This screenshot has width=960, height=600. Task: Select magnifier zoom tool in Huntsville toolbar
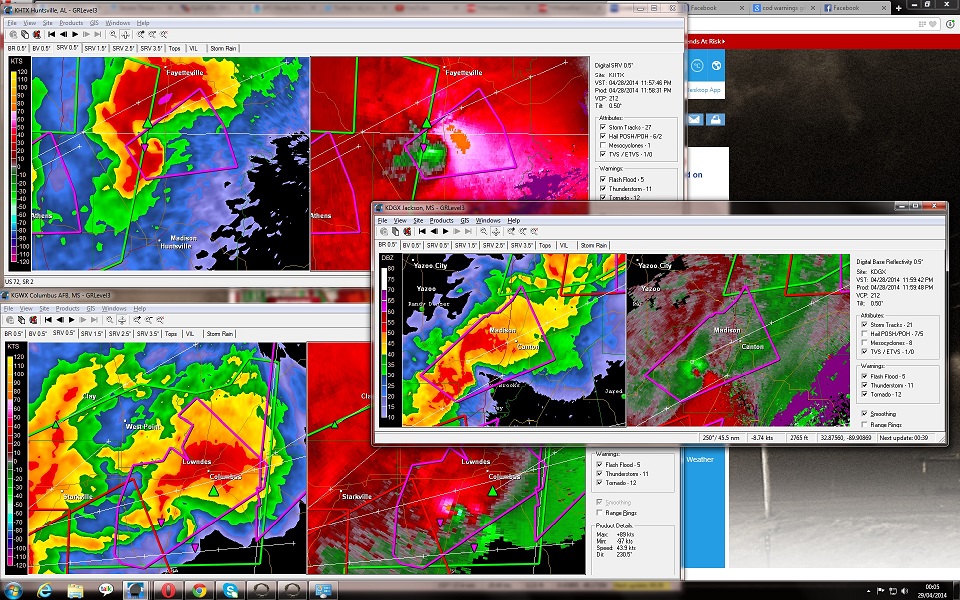(x=113, y=34)
